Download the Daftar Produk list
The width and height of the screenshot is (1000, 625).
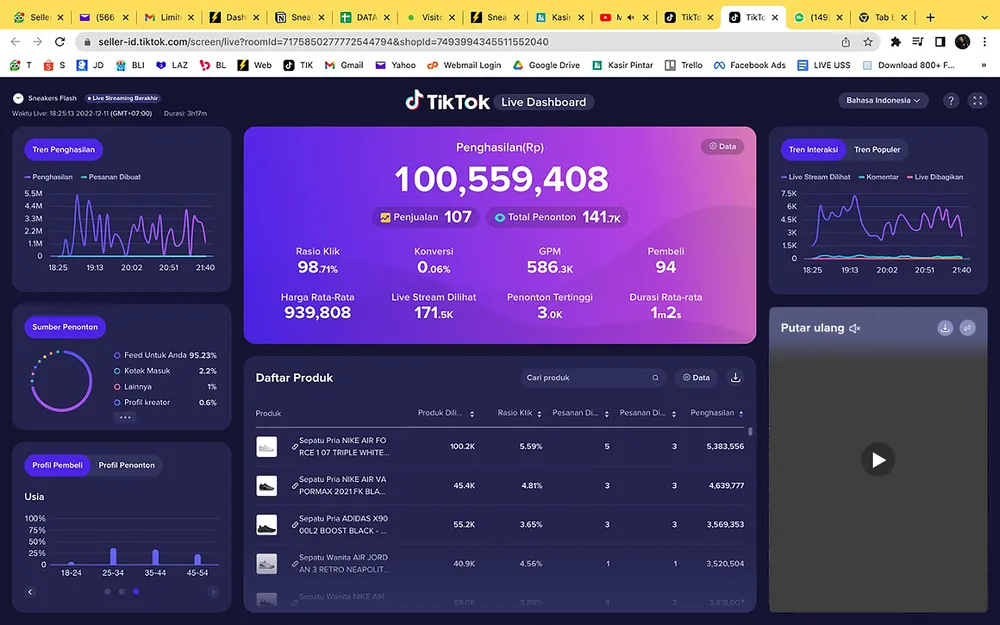click(x=735, y=378)
